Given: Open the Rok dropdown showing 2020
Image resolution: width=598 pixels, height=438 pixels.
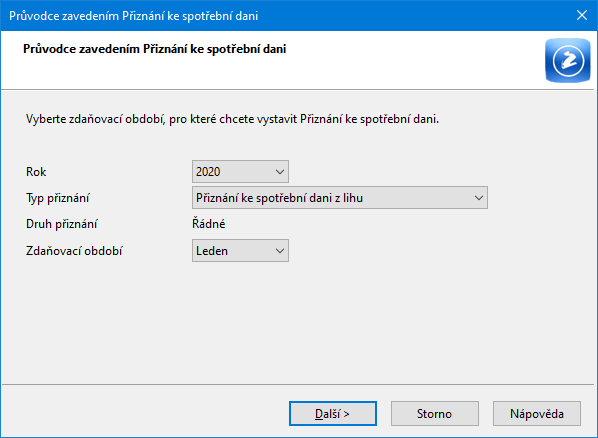Looking at the screenshot, I should coord(240,171).
